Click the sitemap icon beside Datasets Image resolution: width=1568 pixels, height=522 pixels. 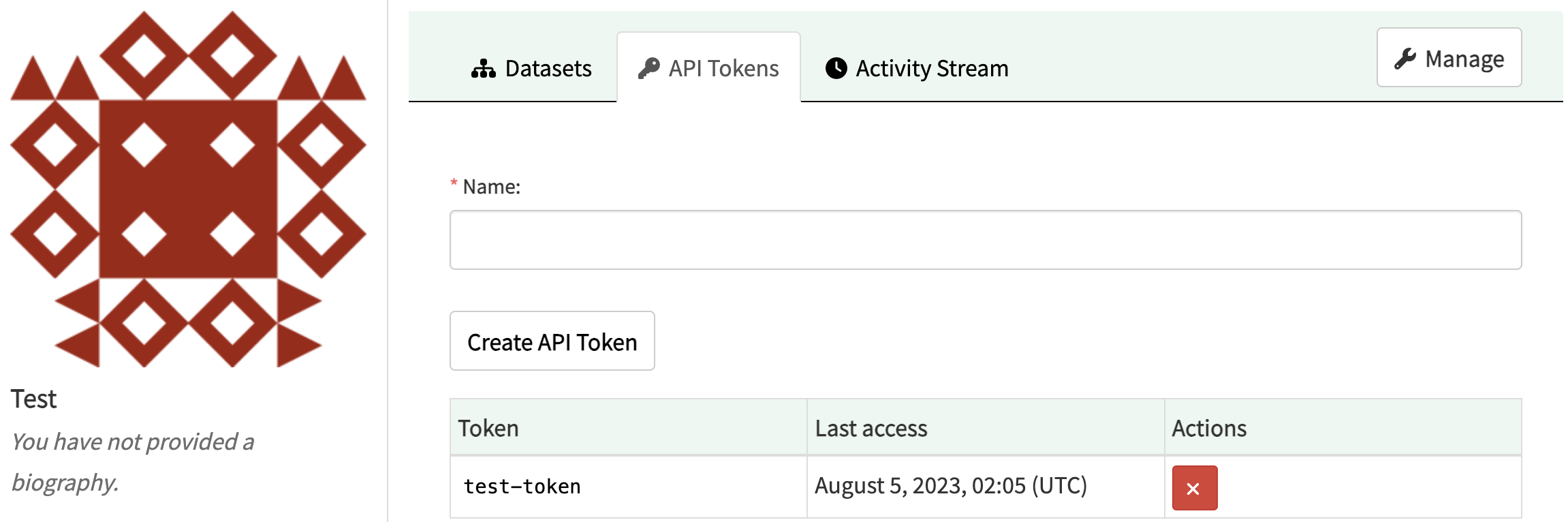tap(483, 69)
